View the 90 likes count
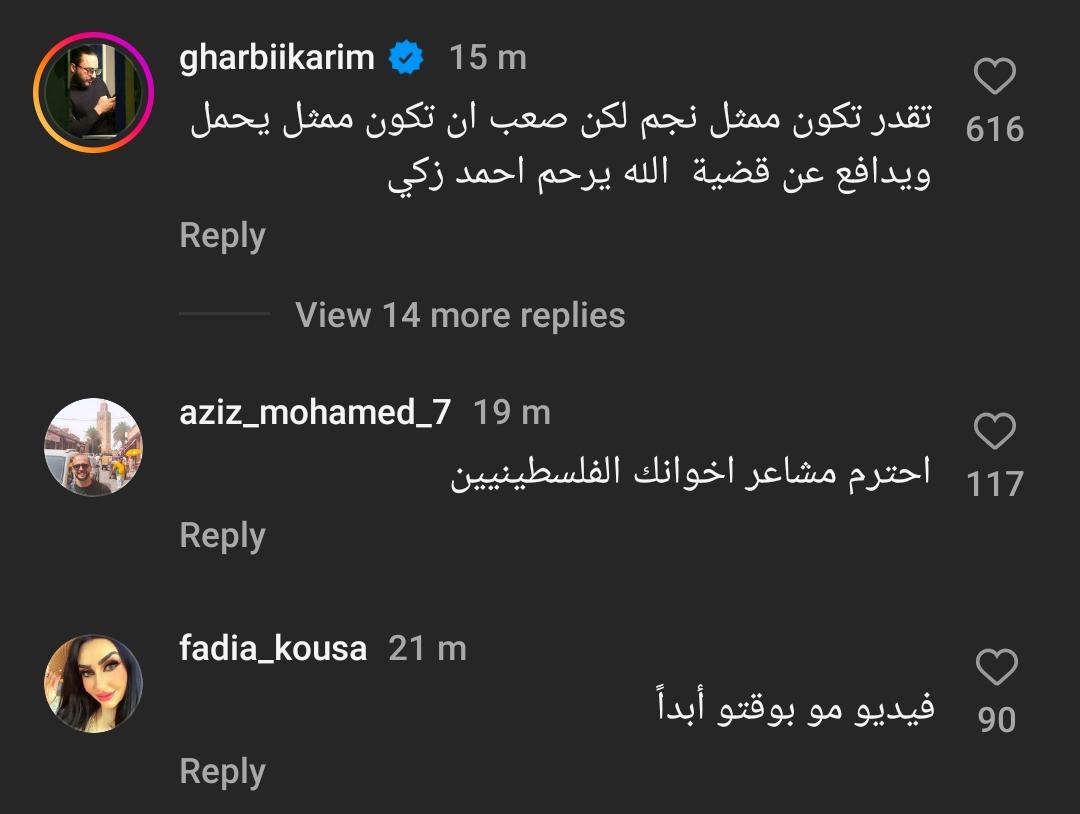1080x814 pixels. pos(996,720)
